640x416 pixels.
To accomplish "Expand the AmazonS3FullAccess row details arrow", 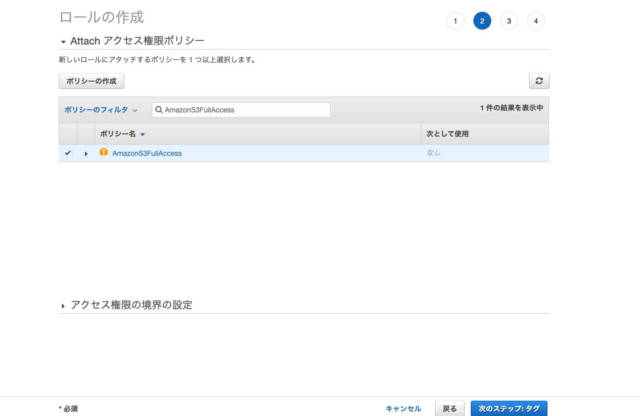I will tap(86, 153).
